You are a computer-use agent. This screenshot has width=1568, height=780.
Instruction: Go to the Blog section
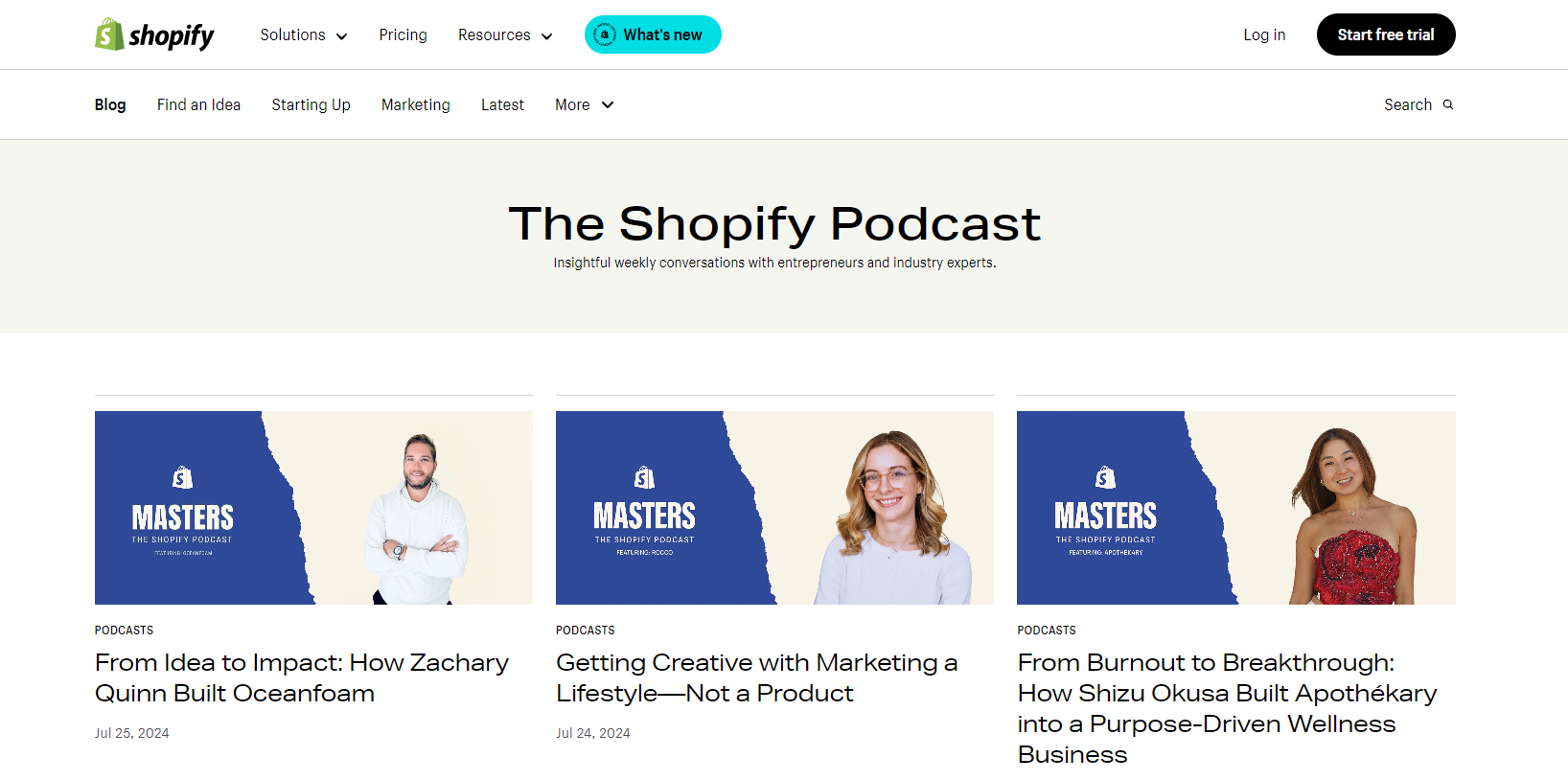coord(110,104)
